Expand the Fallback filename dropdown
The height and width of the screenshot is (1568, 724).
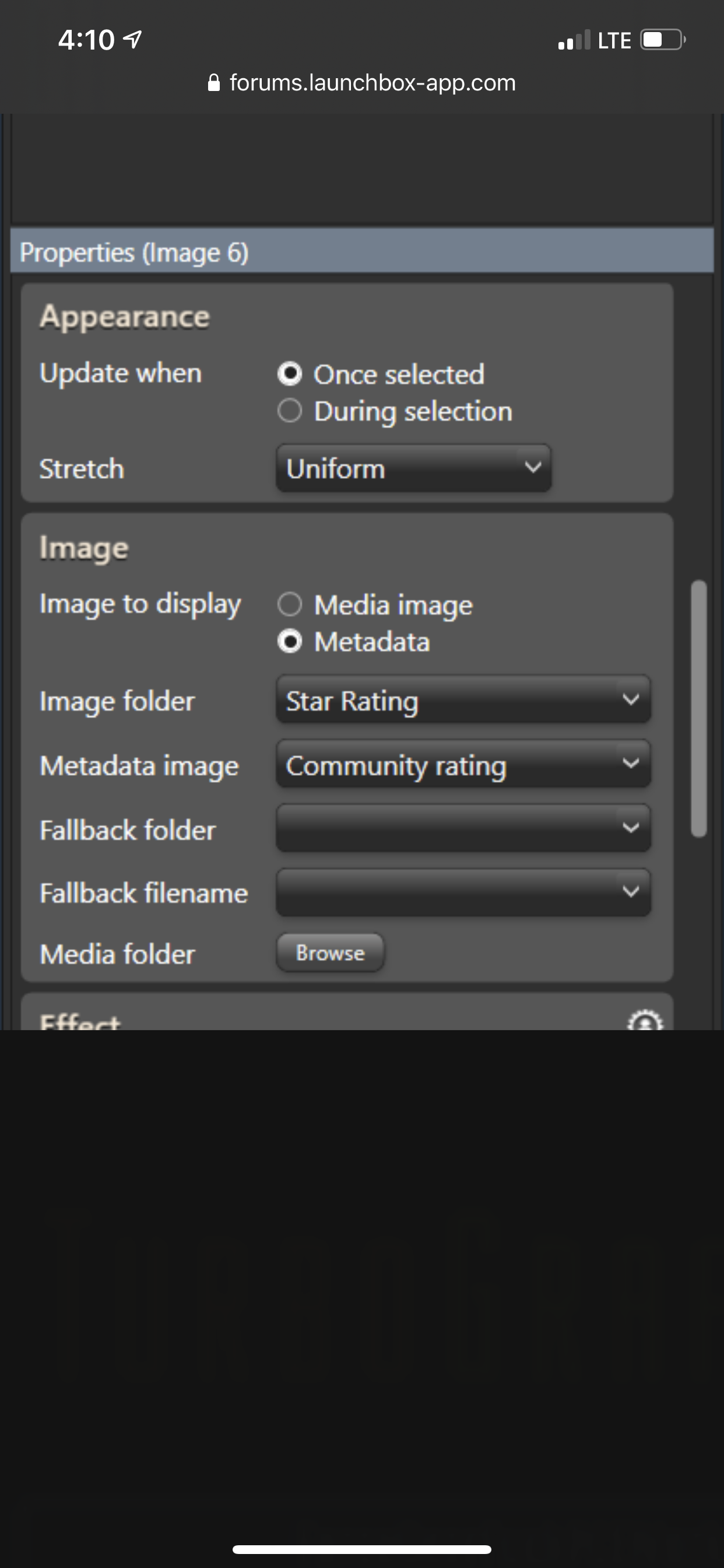click(463, 892)
